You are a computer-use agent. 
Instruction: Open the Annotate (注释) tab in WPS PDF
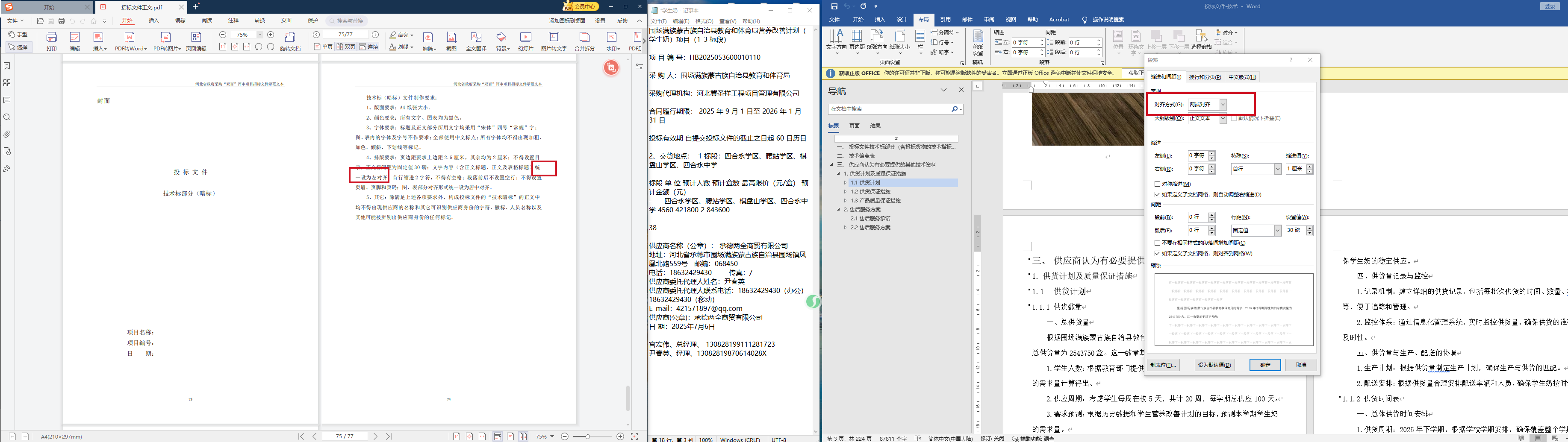point(233,20)
